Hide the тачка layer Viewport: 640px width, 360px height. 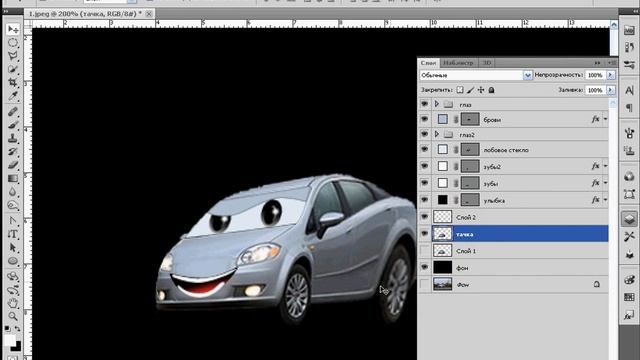[x=424, y=234]
